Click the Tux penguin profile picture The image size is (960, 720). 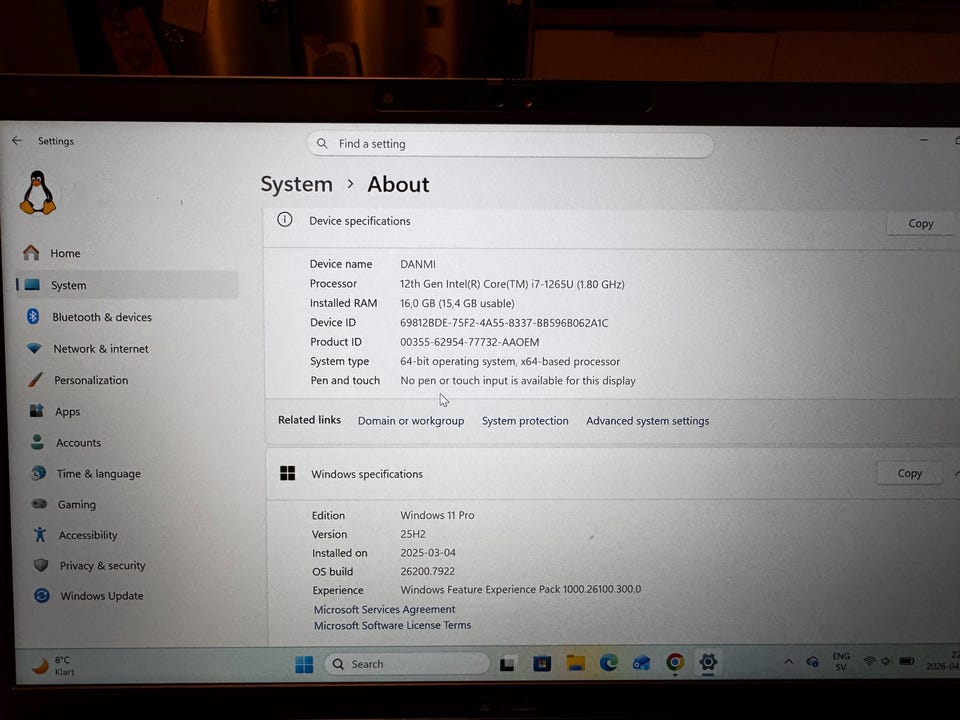click(38, 193)
